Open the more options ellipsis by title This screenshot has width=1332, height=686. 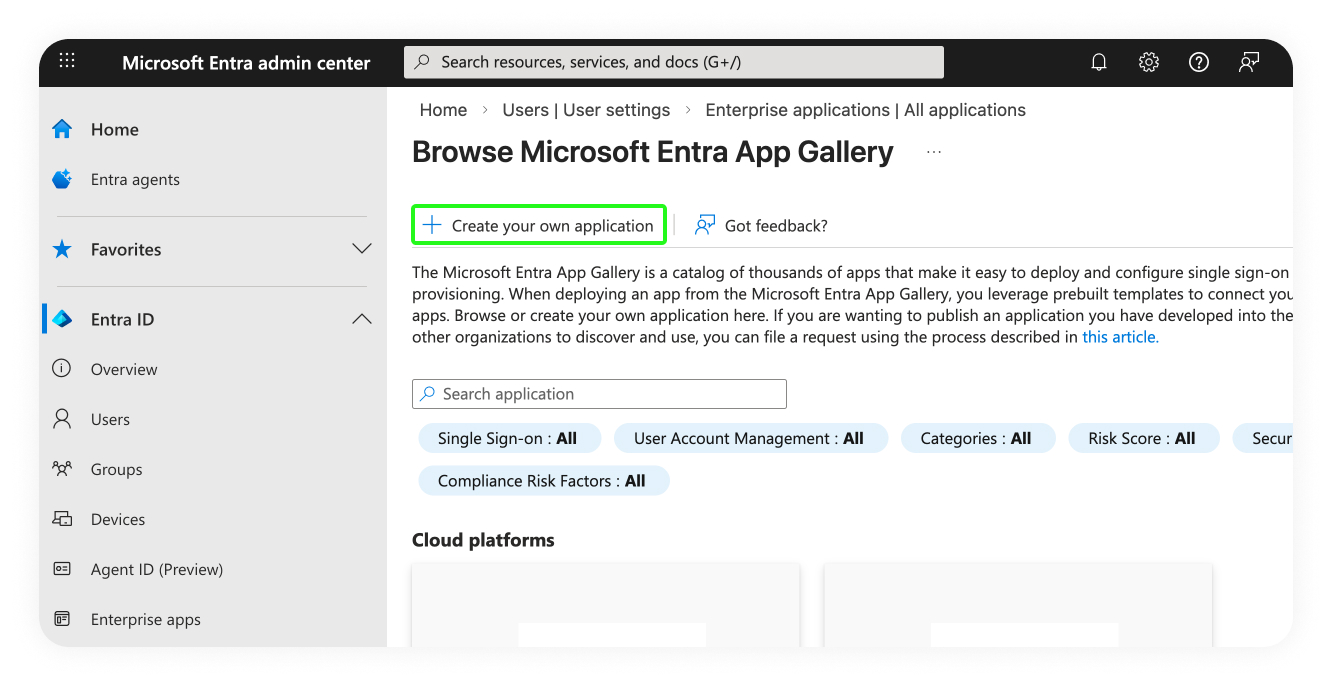(934, 152)
